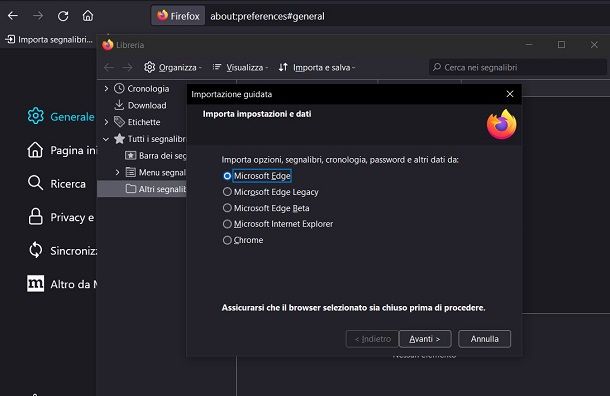This screenshot has height=396, width=610.
Task: Click the Mozilla m logo icon
Action: click(x=35, y=284)
